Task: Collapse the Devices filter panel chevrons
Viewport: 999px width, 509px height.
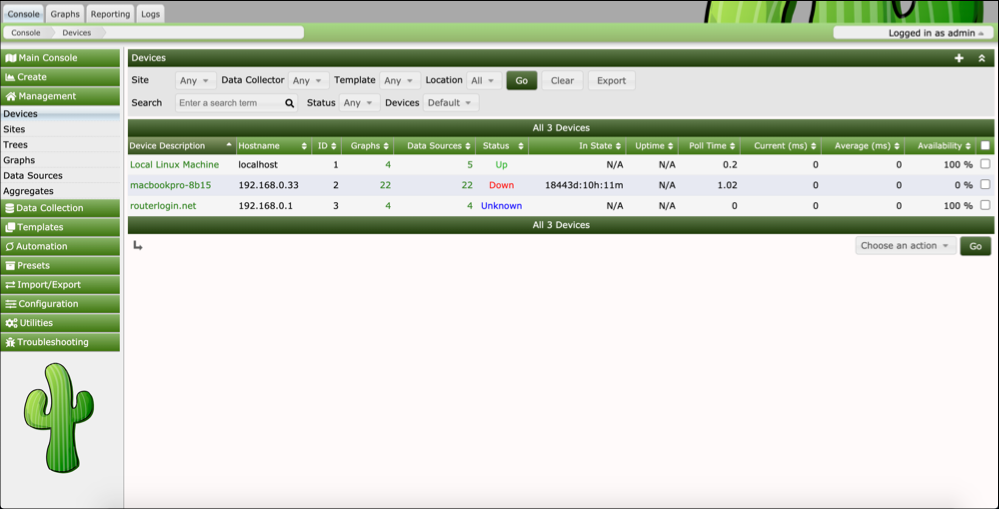Action: (982, 58)
